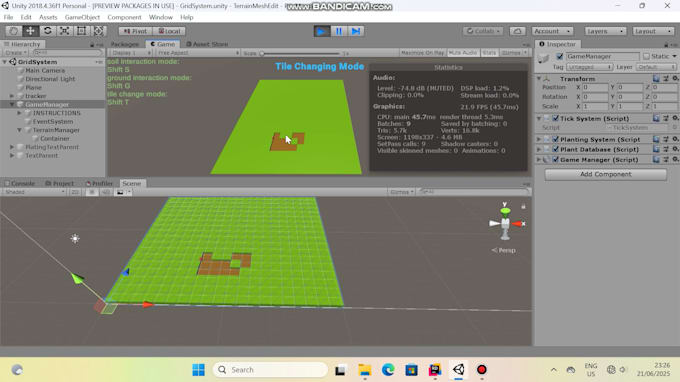Click the Add Component button
This screenshot has height=382, width=680.
coord(605,174)
